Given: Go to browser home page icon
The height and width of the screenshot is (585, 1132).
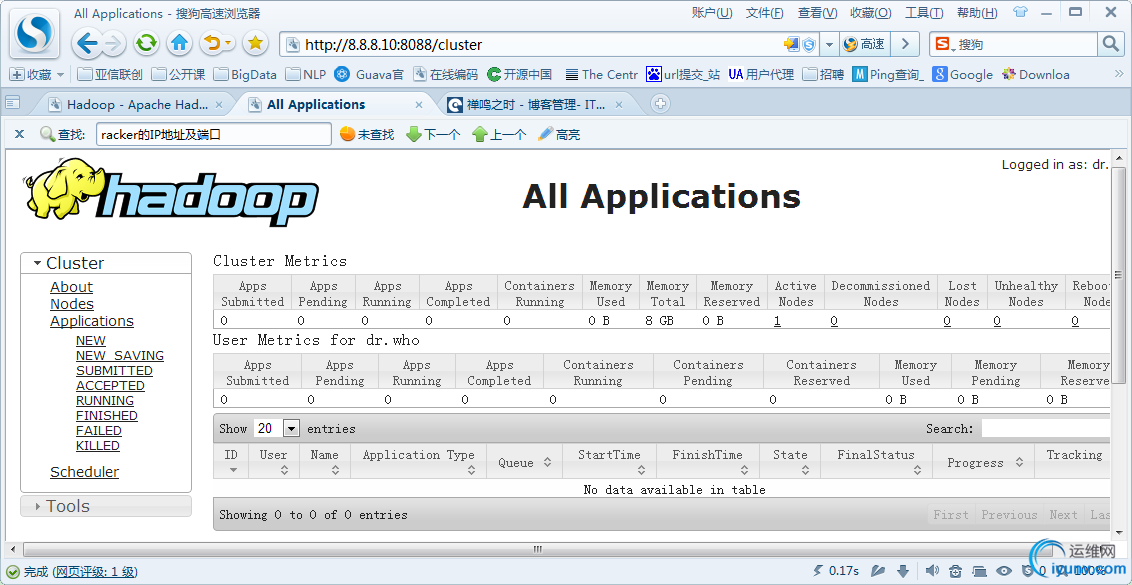Looking at the screenshot, I should pos(179,44).
